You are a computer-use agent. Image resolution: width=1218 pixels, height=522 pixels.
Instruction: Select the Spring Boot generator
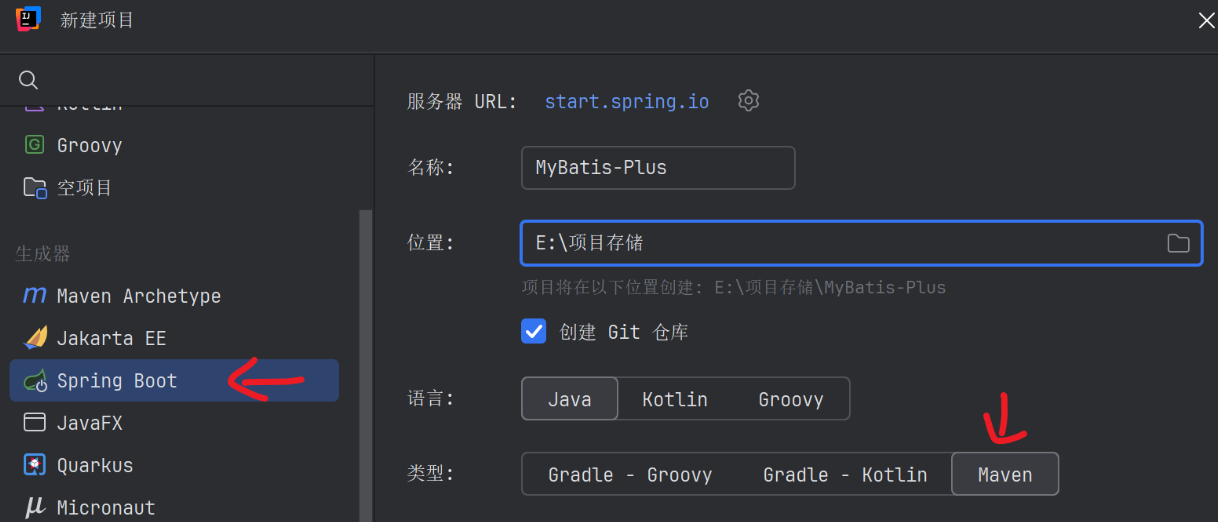(x=174, y=380)
